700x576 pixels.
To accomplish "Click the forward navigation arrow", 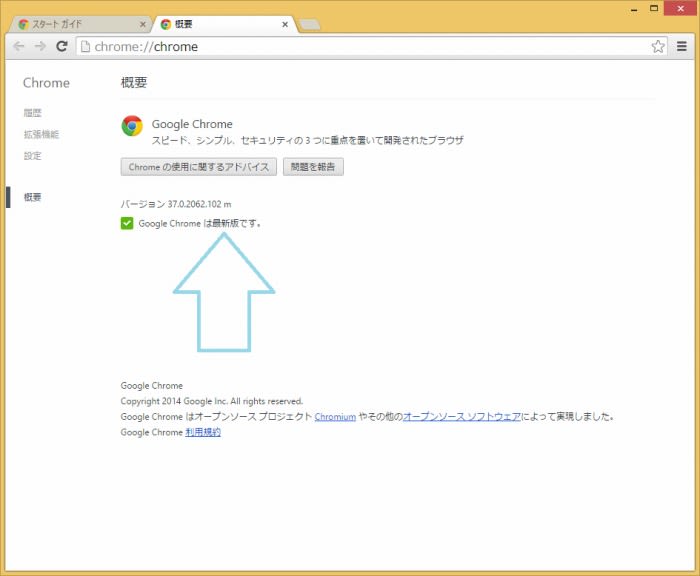I will (x=40, y=46).
